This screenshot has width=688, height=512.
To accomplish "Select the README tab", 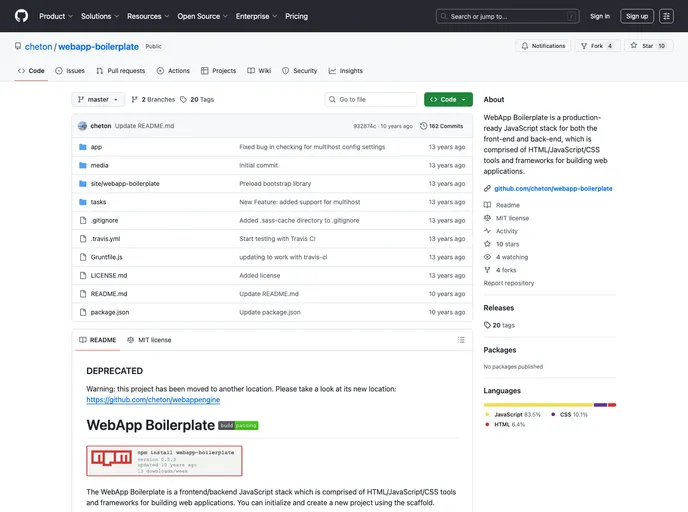I will click(x=97, y=340).
